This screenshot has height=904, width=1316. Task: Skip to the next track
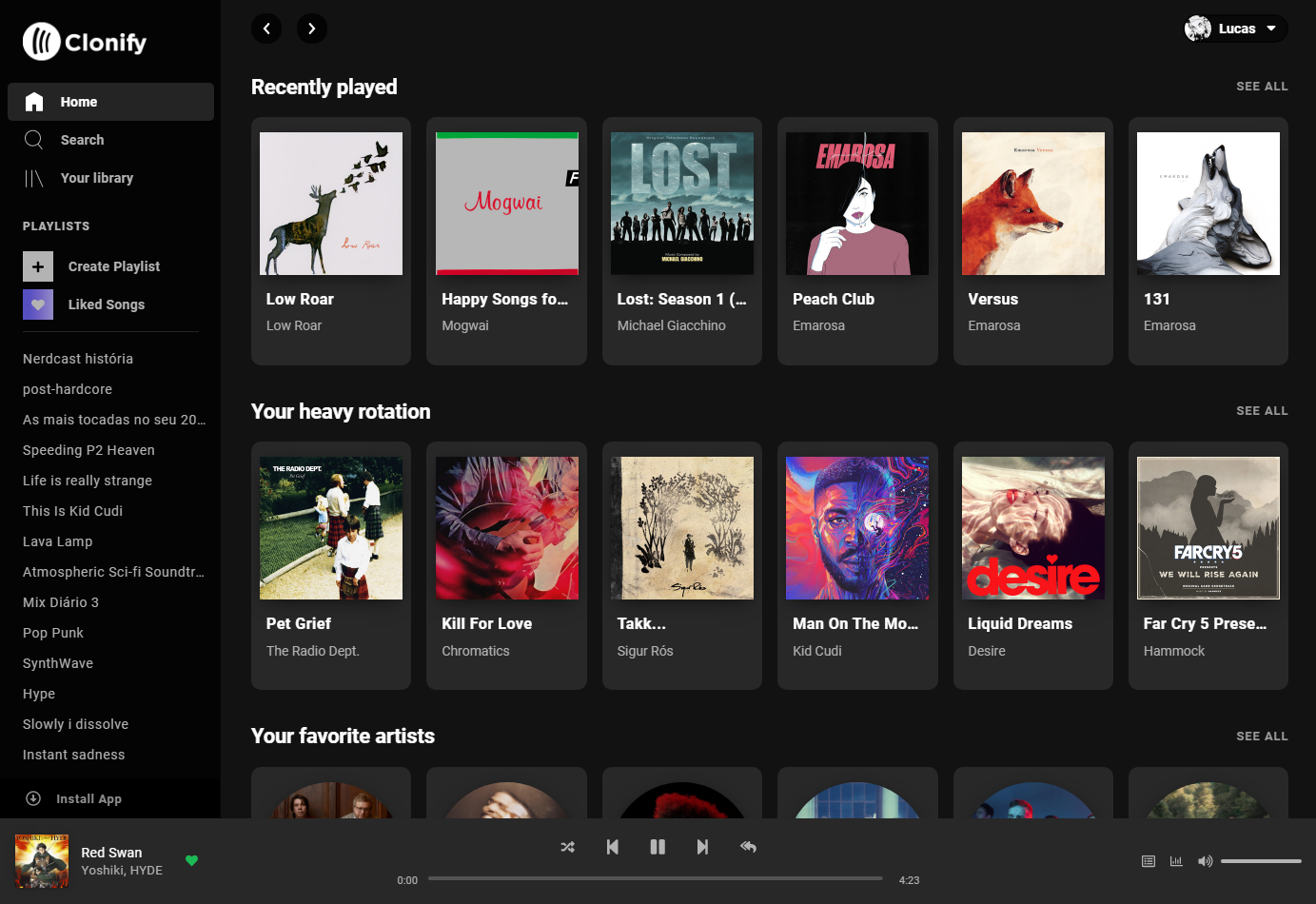click(x=702, y=847)
